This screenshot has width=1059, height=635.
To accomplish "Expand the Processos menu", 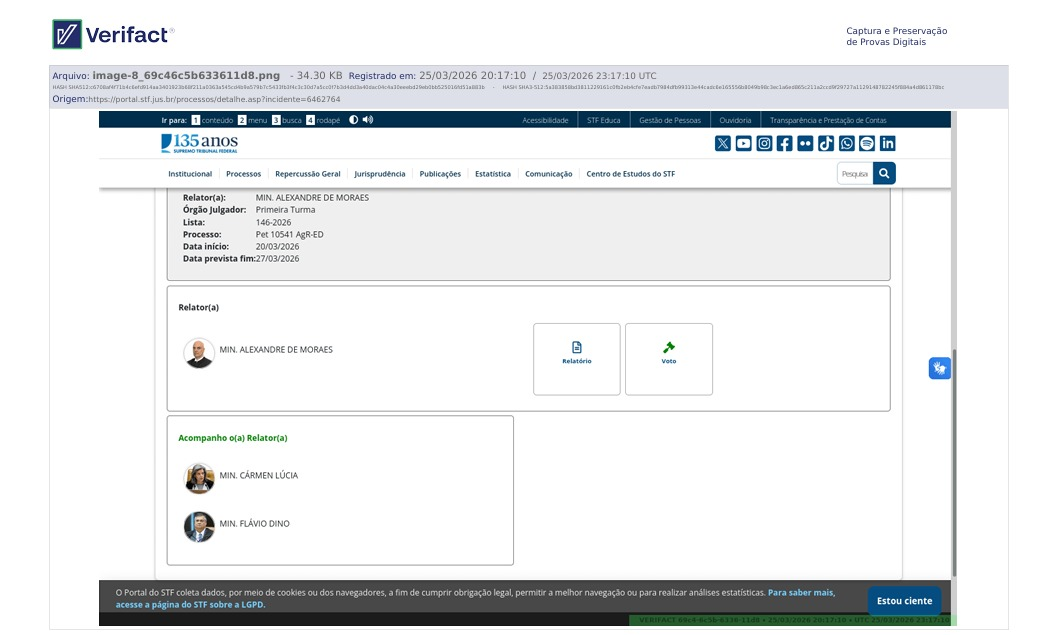I will [x=243, y=174].
